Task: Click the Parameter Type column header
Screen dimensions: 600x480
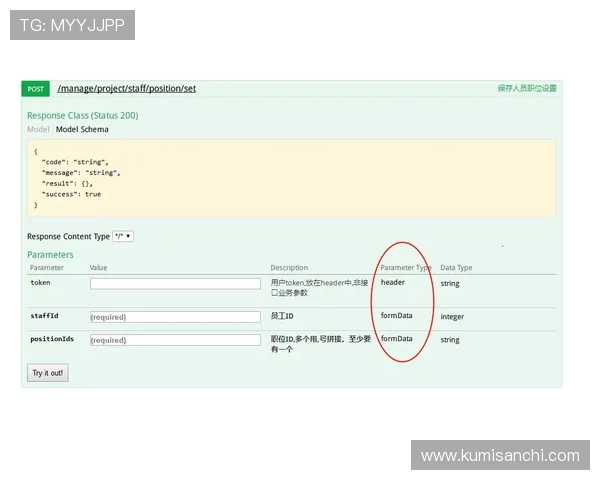Action: [x=405, y=268]
